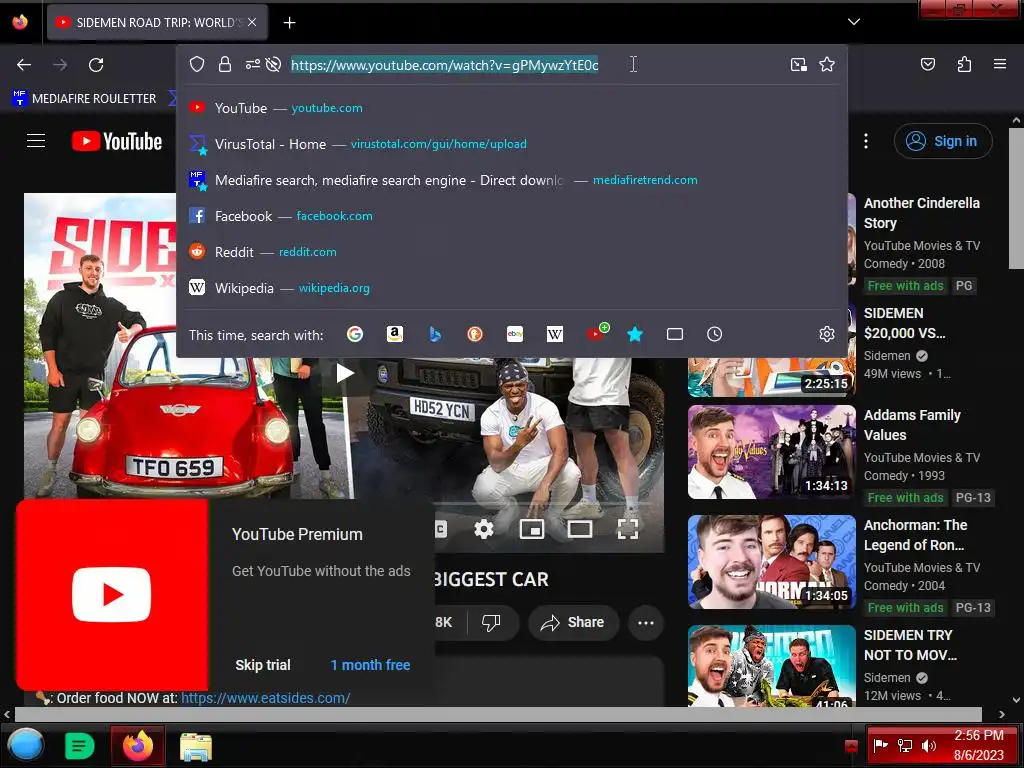Open the site permissions icon in address bar

[252, 64]
